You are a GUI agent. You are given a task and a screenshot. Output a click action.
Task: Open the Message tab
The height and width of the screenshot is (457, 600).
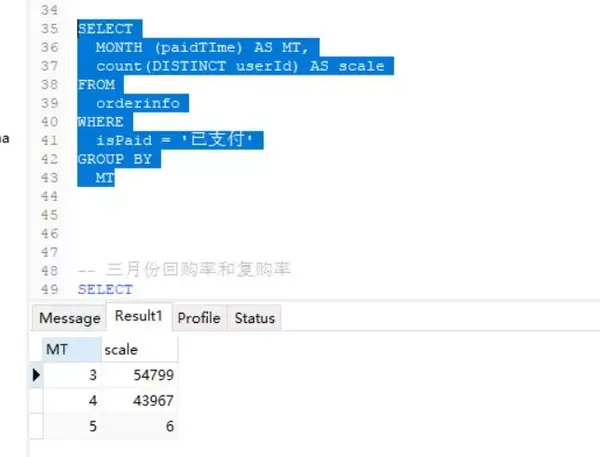(x=70, y=318)
